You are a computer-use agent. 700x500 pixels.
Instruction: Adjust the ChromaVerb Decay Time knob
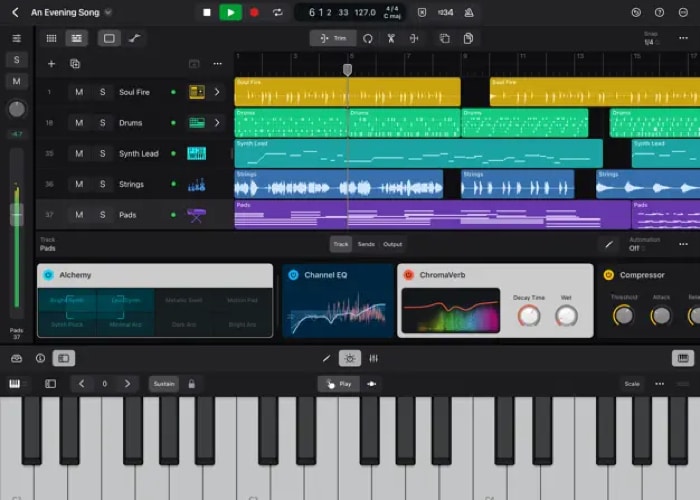tap(528, 315)
